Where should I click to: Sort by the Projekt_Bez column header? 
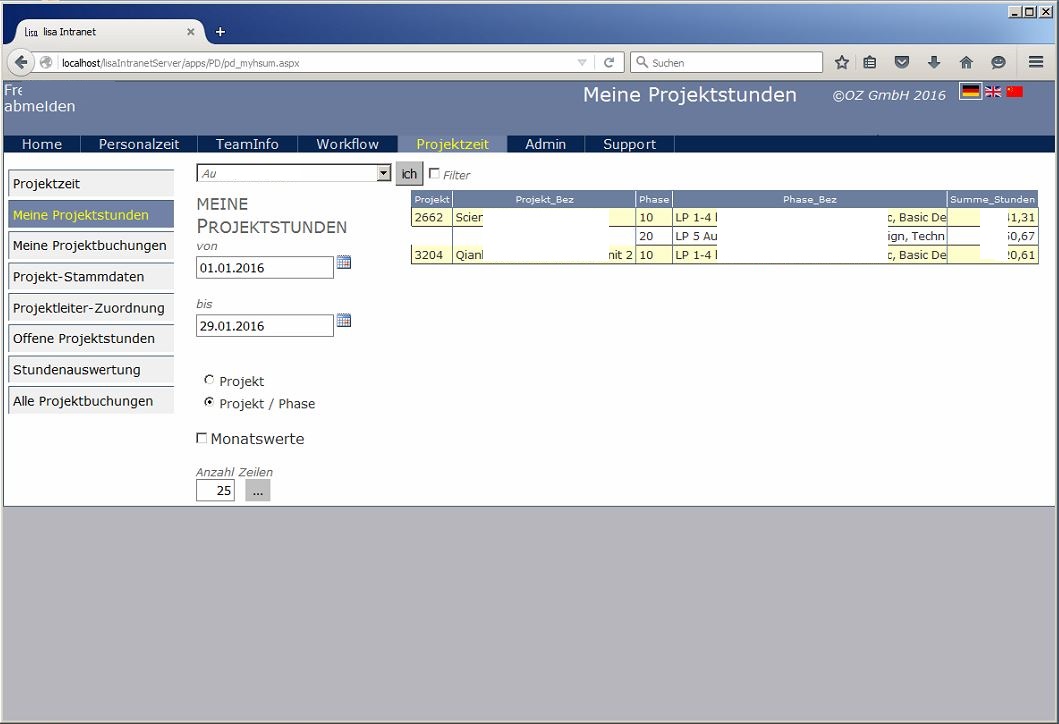pyautogui.click(x=544, y=199)
